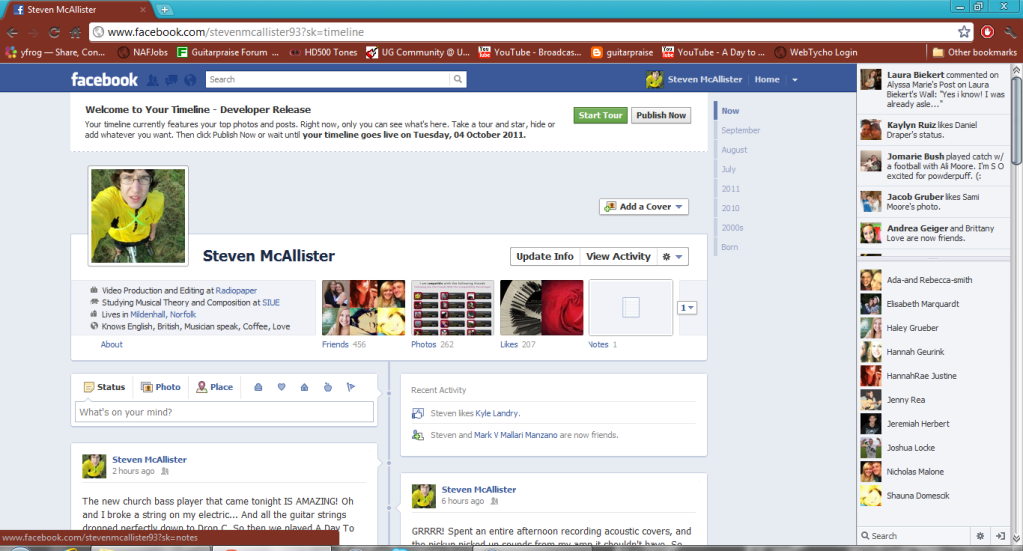1023x551 pixels.
Task: Click Publish Now button
Action: click(661, 115)
